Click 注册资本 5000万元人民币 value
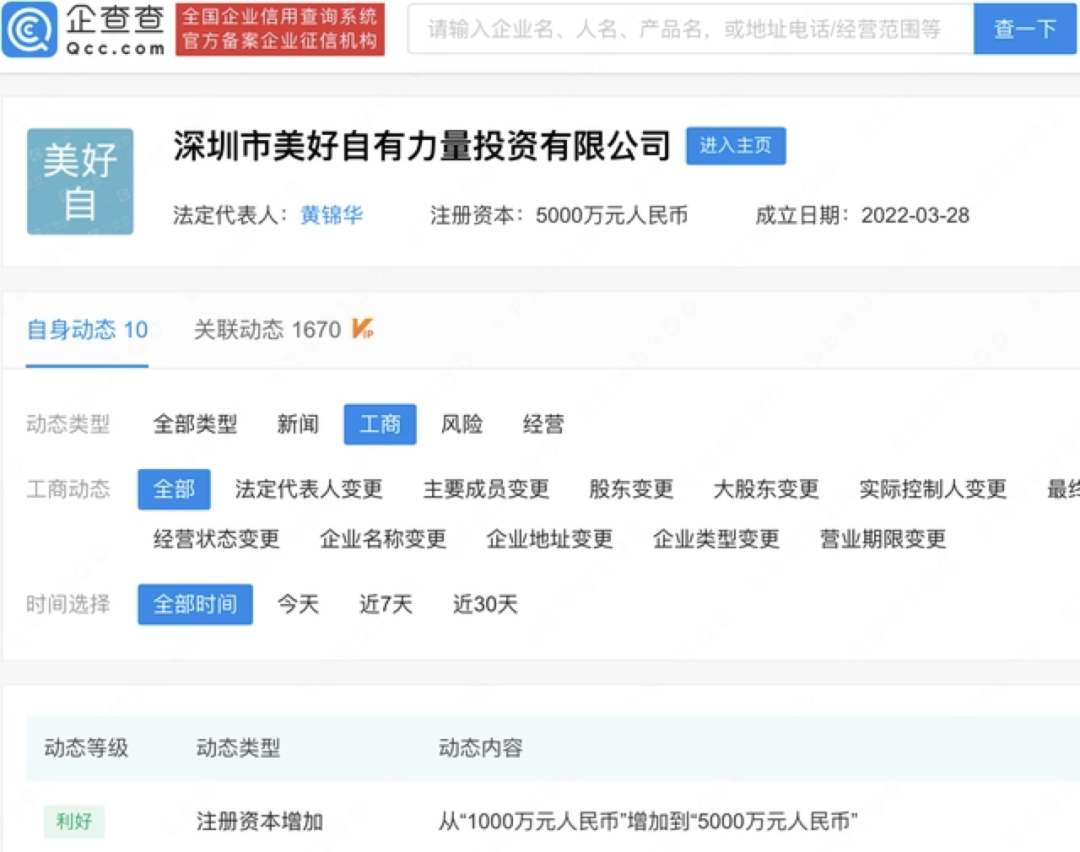The image size is (1080, 852). (612, 216)
